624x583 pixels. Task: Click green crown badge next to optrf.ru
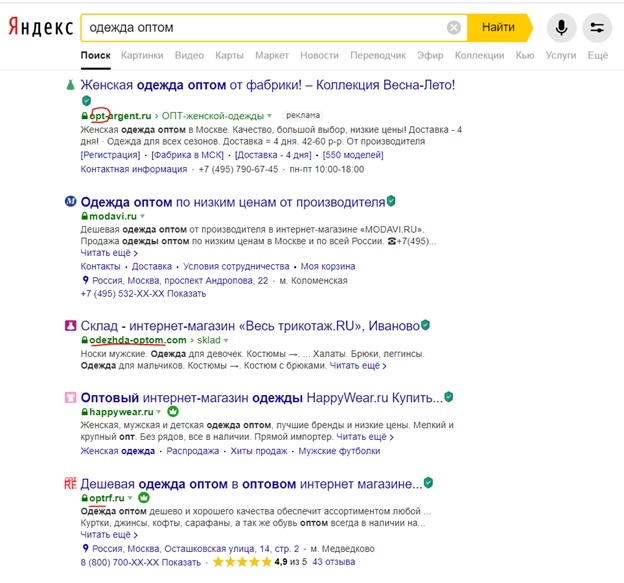[x=144, y=497]
